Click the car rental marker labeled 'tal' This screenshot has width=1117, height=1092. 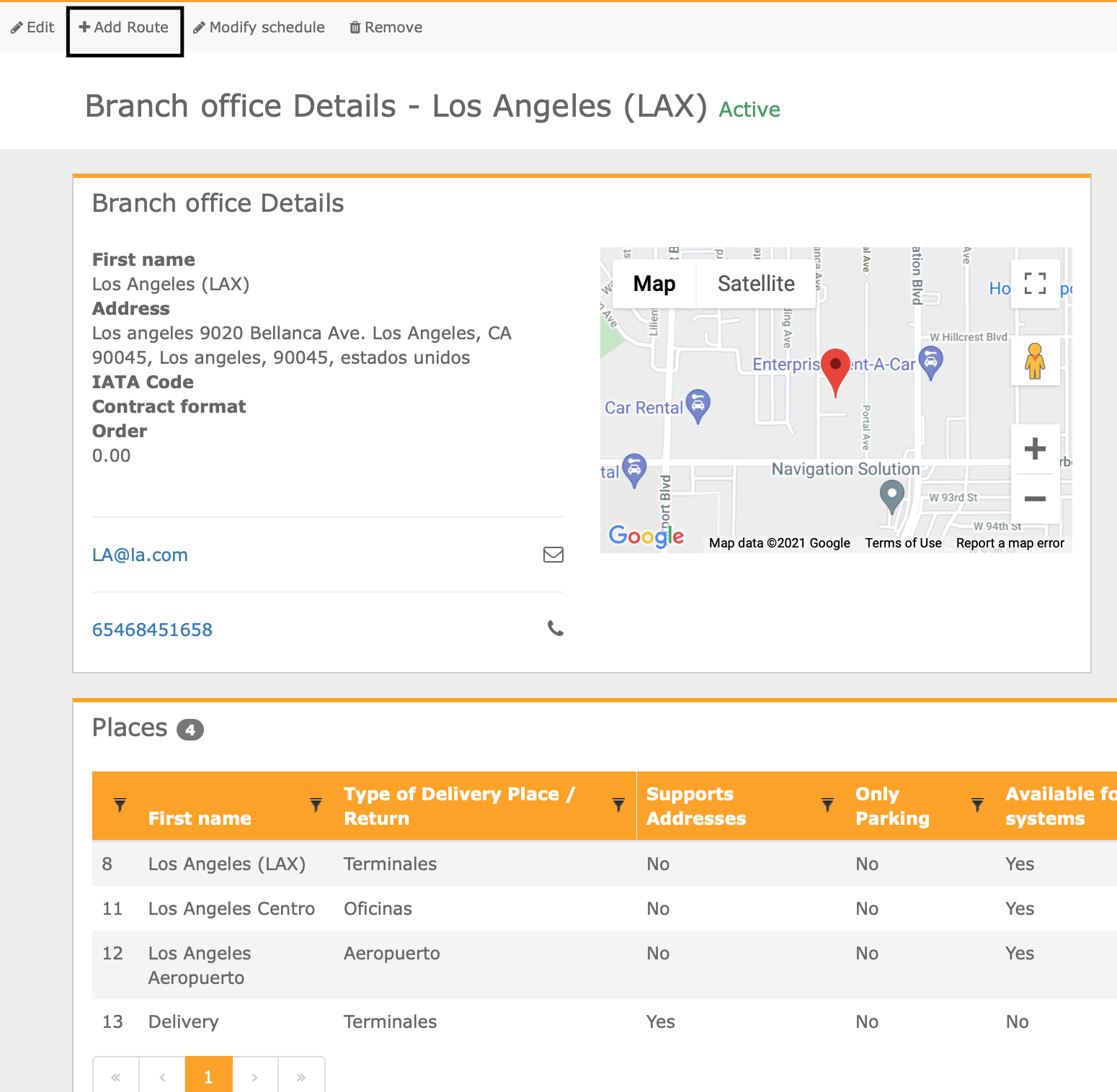pyautogui.click(x=634, y=471)
